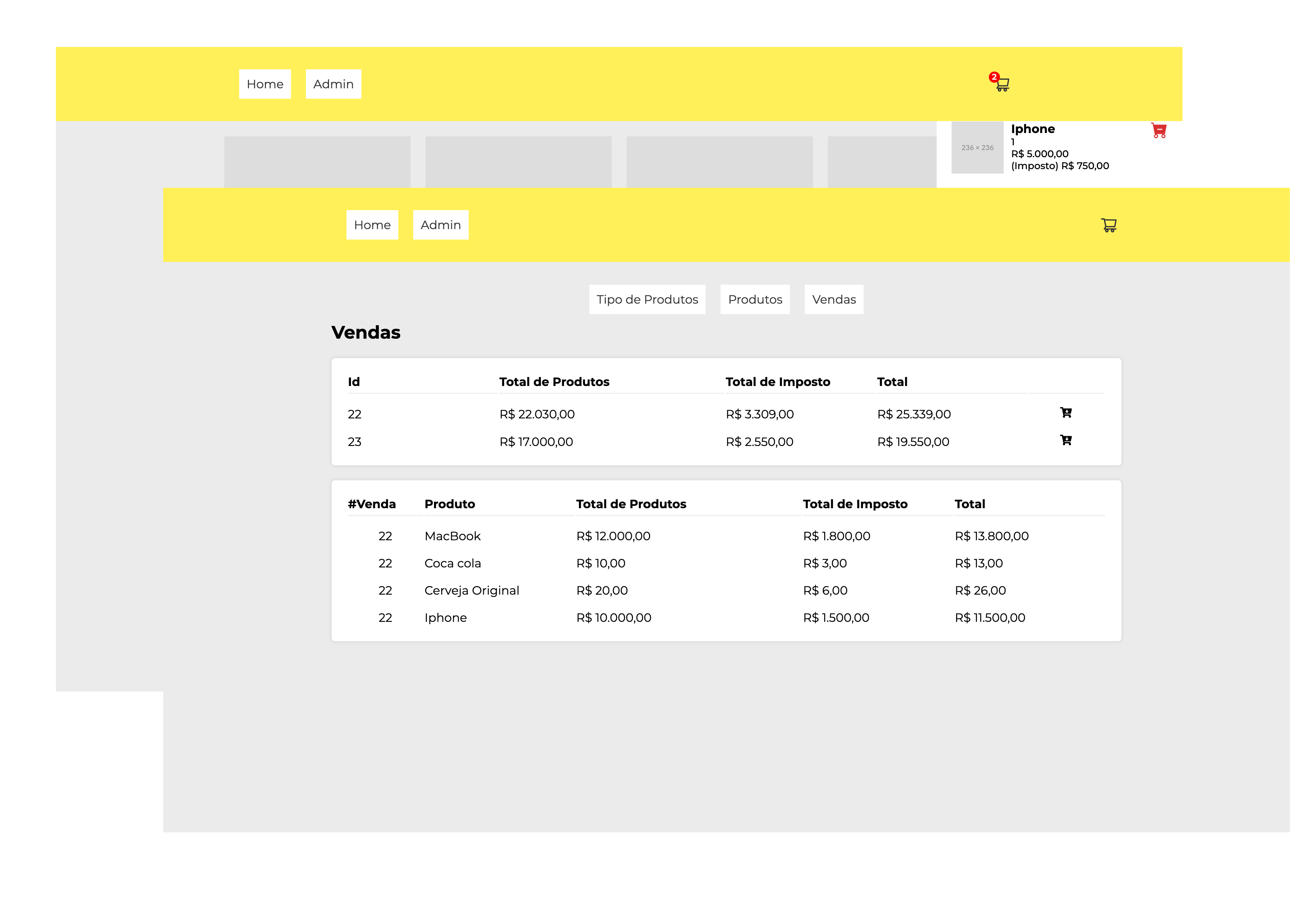Open the empty cart icon in the front window header
Screen dimensions: 1307x924
pos(1108,225)
